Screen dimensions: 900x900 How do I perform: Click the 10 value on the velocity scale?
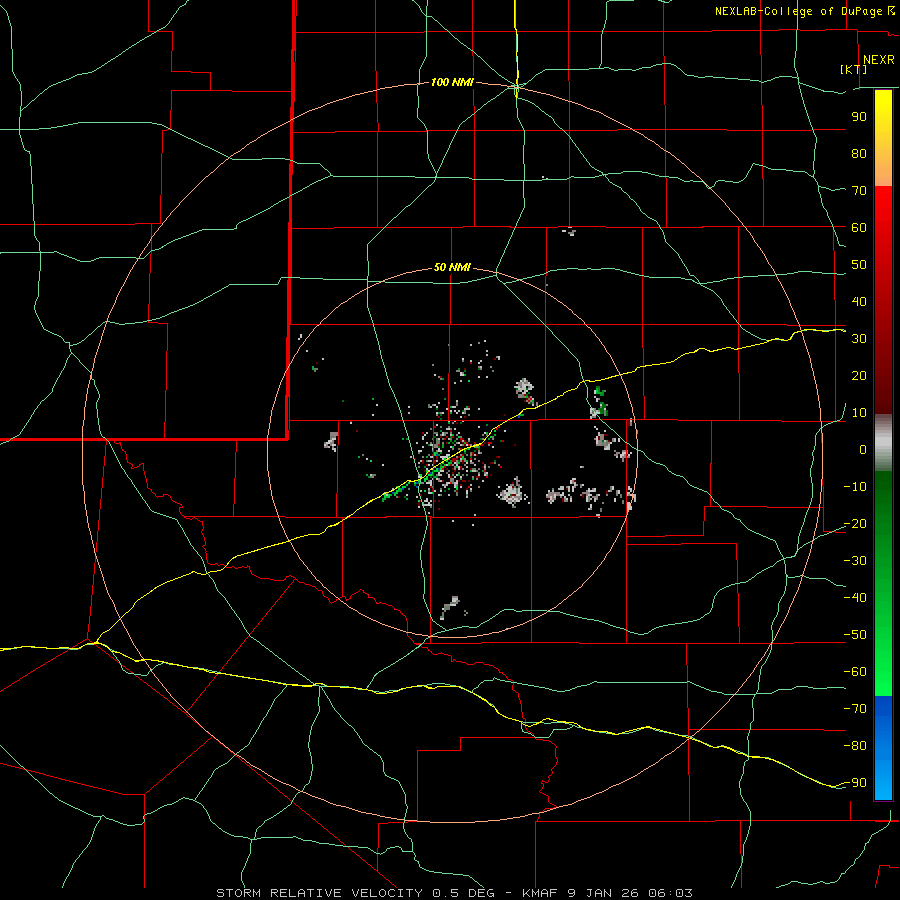click(859, 413)
